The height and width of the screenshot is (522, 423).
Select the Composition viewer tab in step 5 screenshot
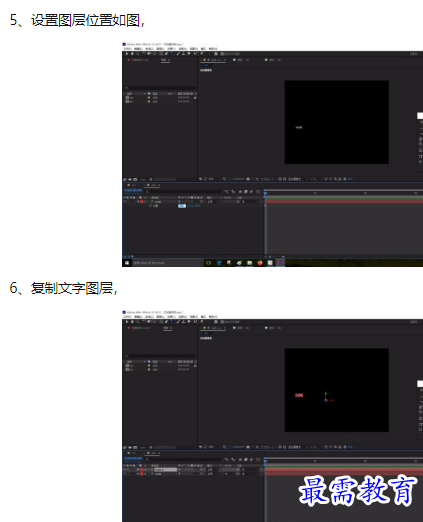tap(213, 60)
